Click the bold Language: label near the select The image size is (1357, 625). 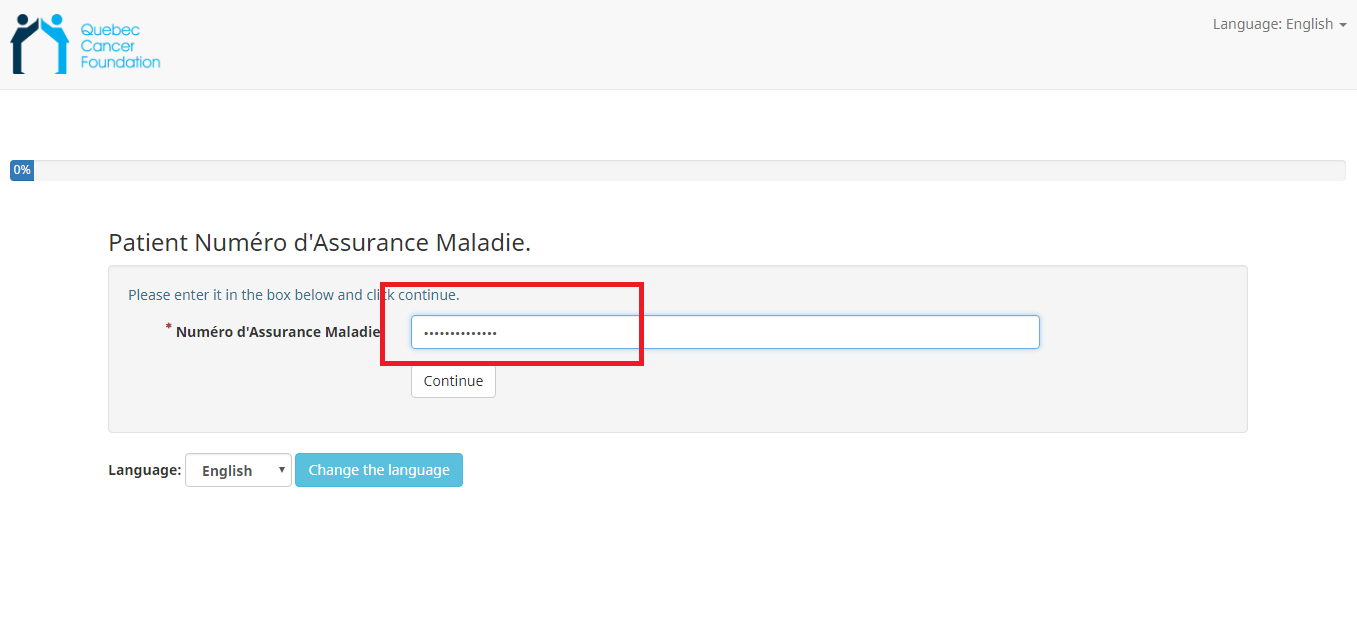(144, 470)
